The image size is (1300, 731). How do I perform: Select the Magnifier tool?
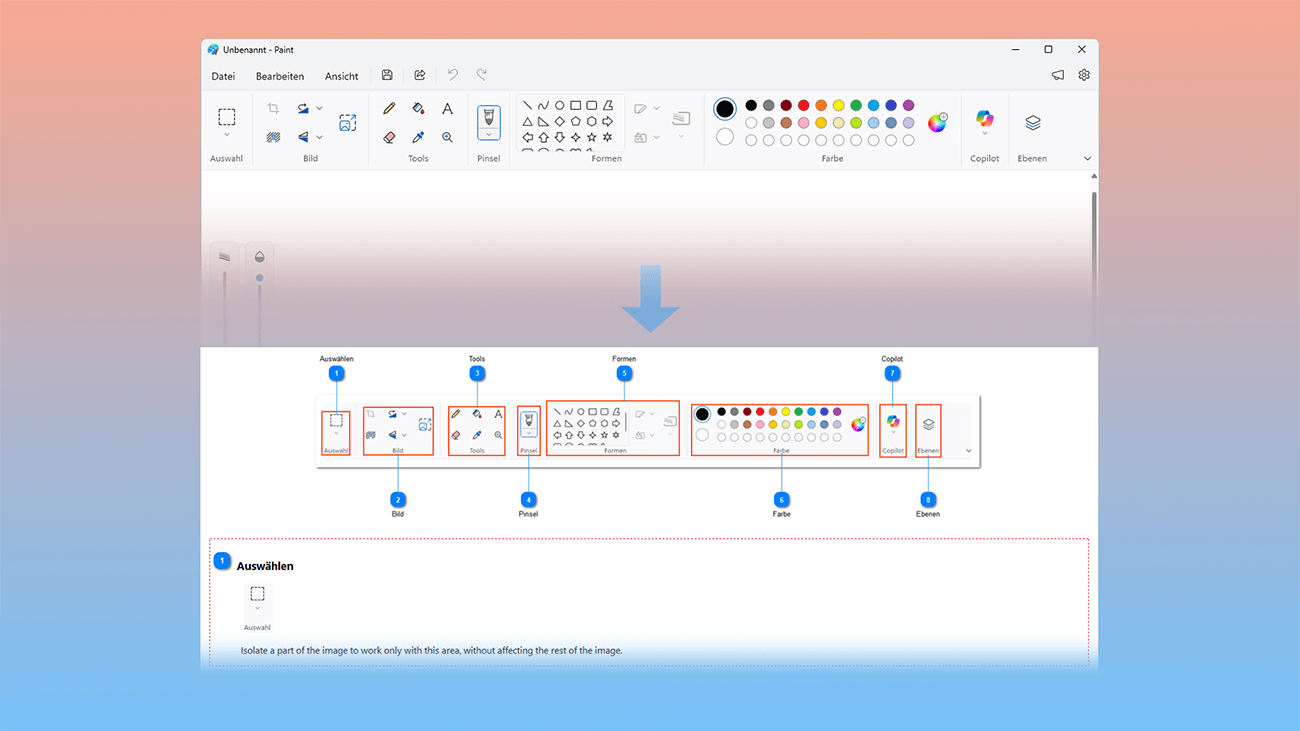point(447,137)
